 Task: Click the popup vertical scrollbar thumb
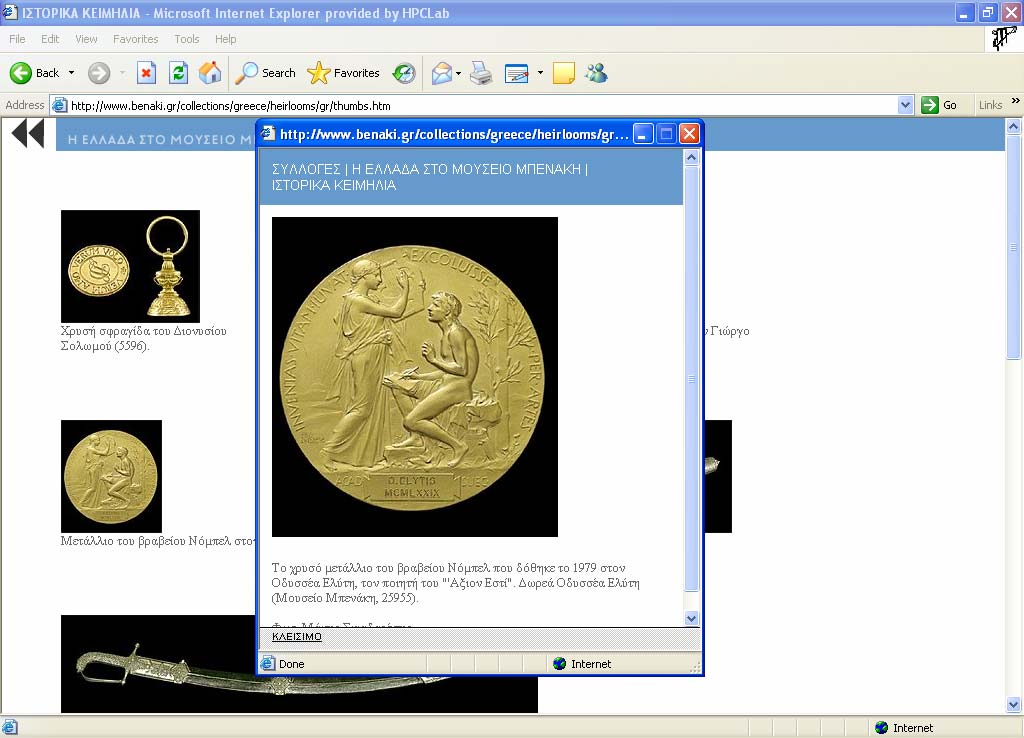(x=692, y=379)
